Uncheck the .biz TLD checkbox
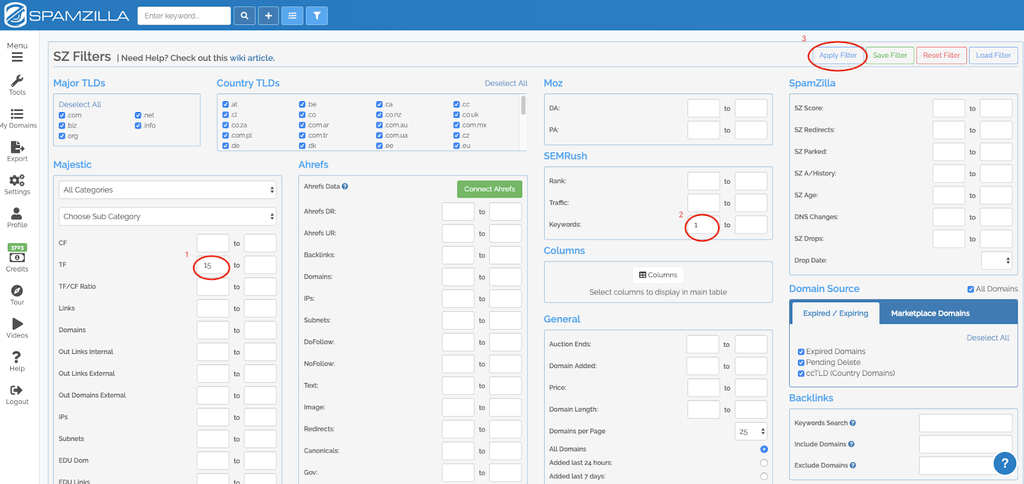The width and height of the screenshot is (1024, 484). [x=62, y=125]
